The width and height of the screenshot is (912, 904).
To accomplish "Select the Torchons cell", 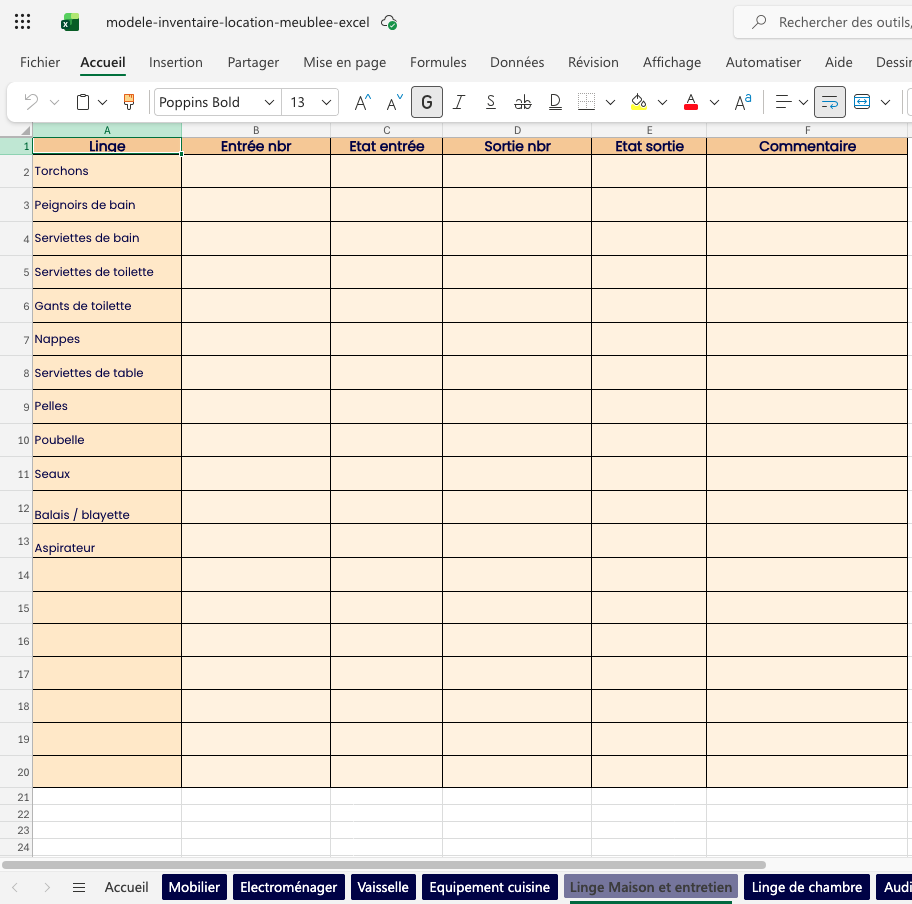I will click(107, 171).
